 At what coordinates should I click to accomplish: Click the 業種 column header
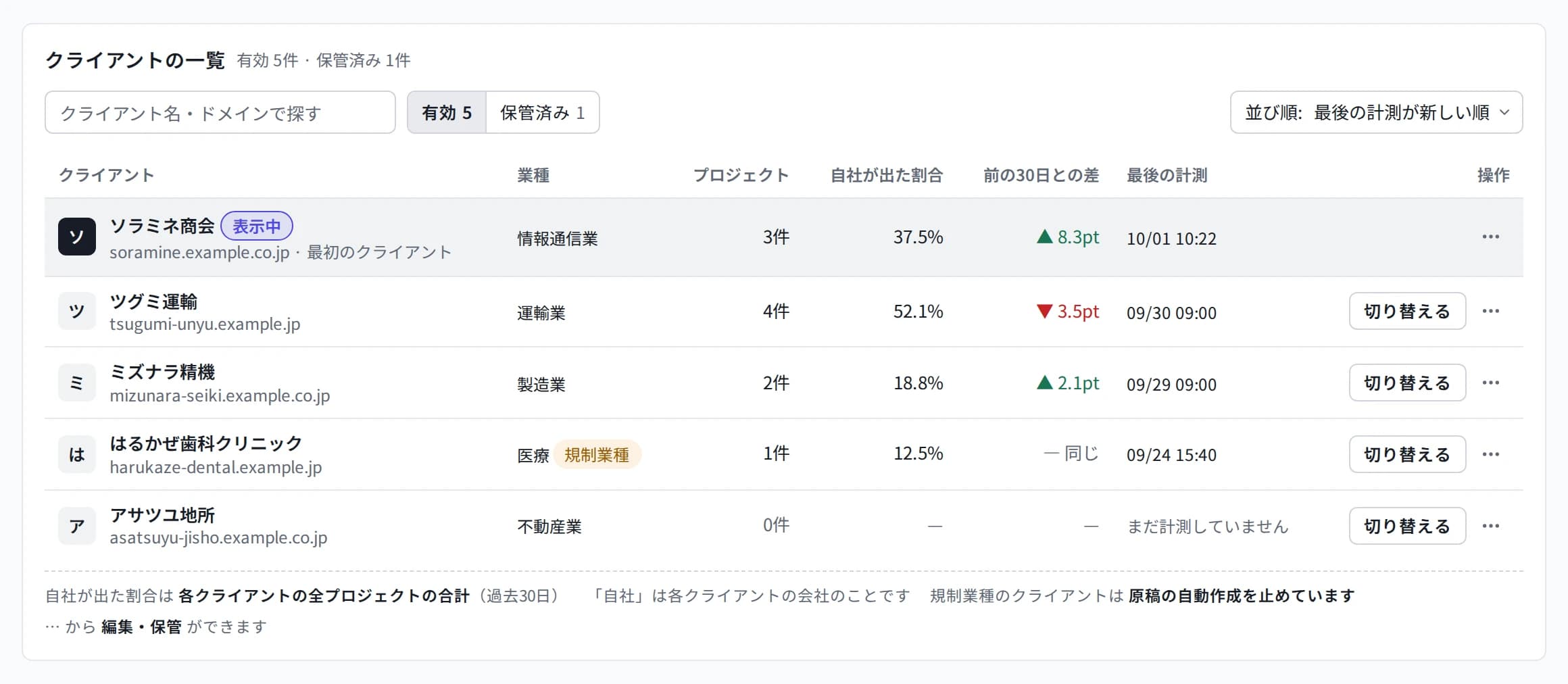pos(533,175)
